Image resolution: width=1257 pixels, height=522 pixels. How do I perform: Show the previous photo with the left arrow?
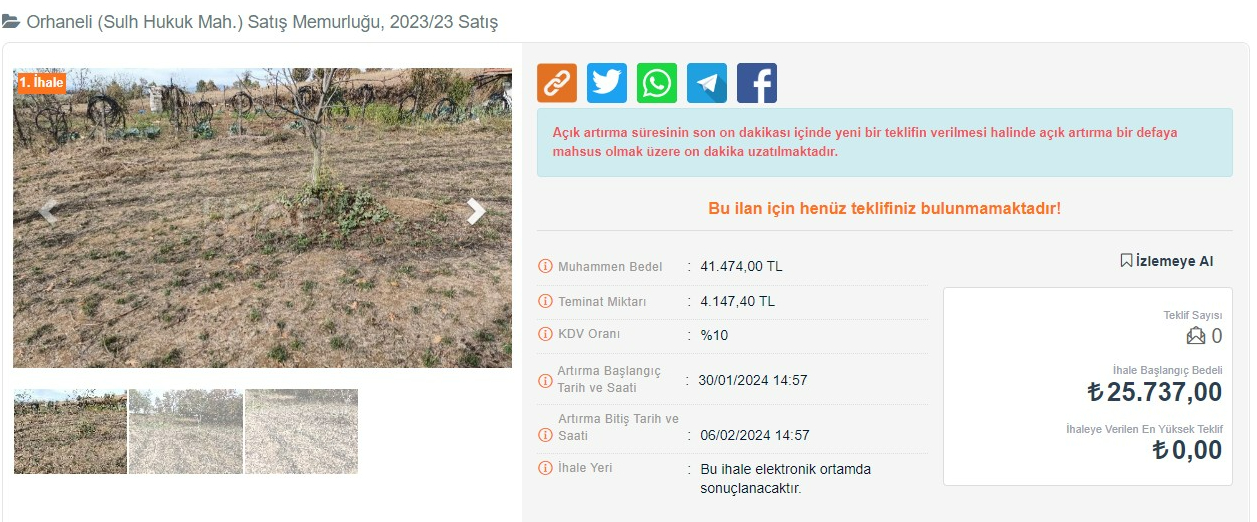tap(47, 211)
